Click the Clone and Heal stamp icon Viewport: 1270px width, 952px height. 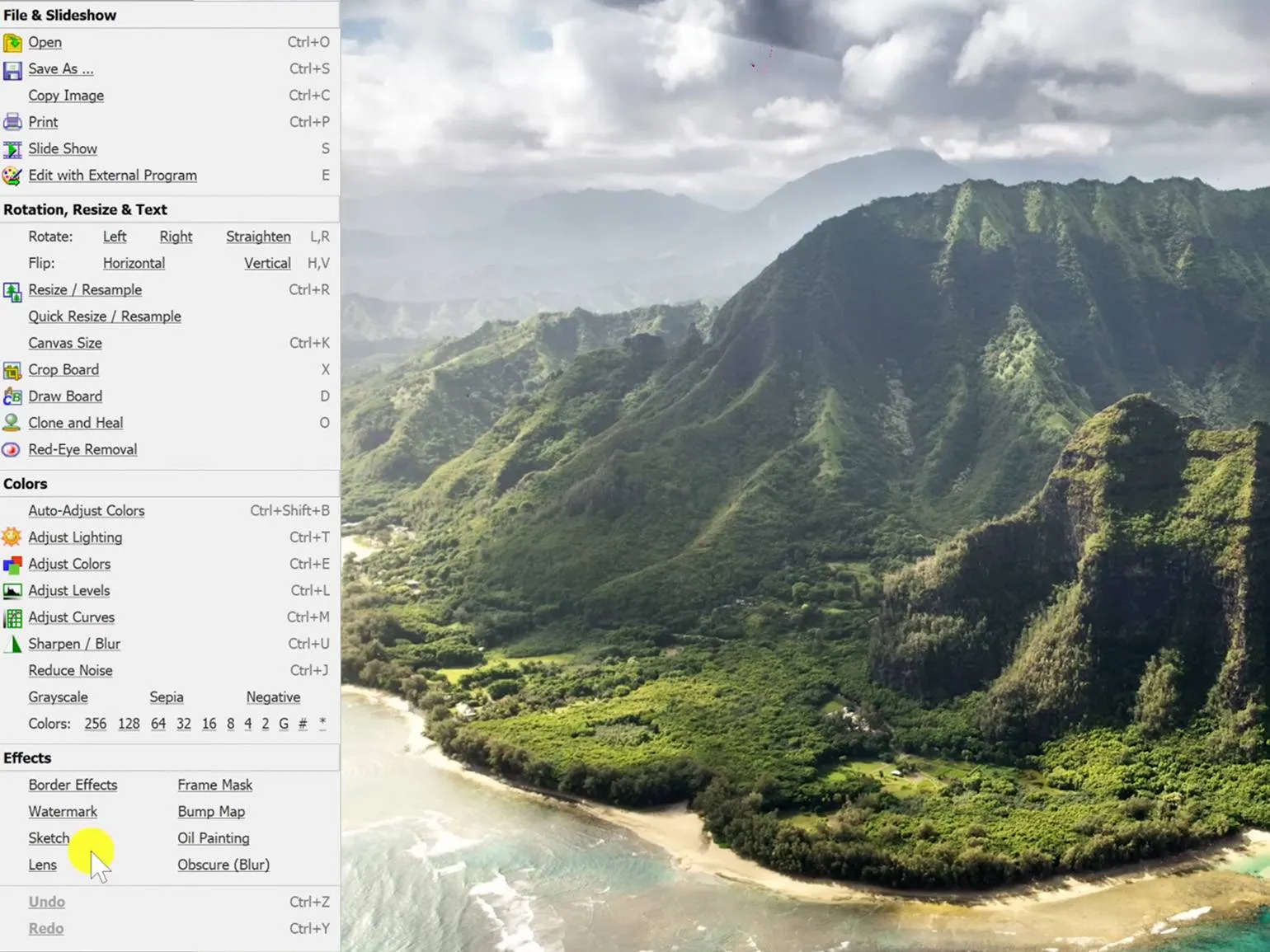click(12, 423)
